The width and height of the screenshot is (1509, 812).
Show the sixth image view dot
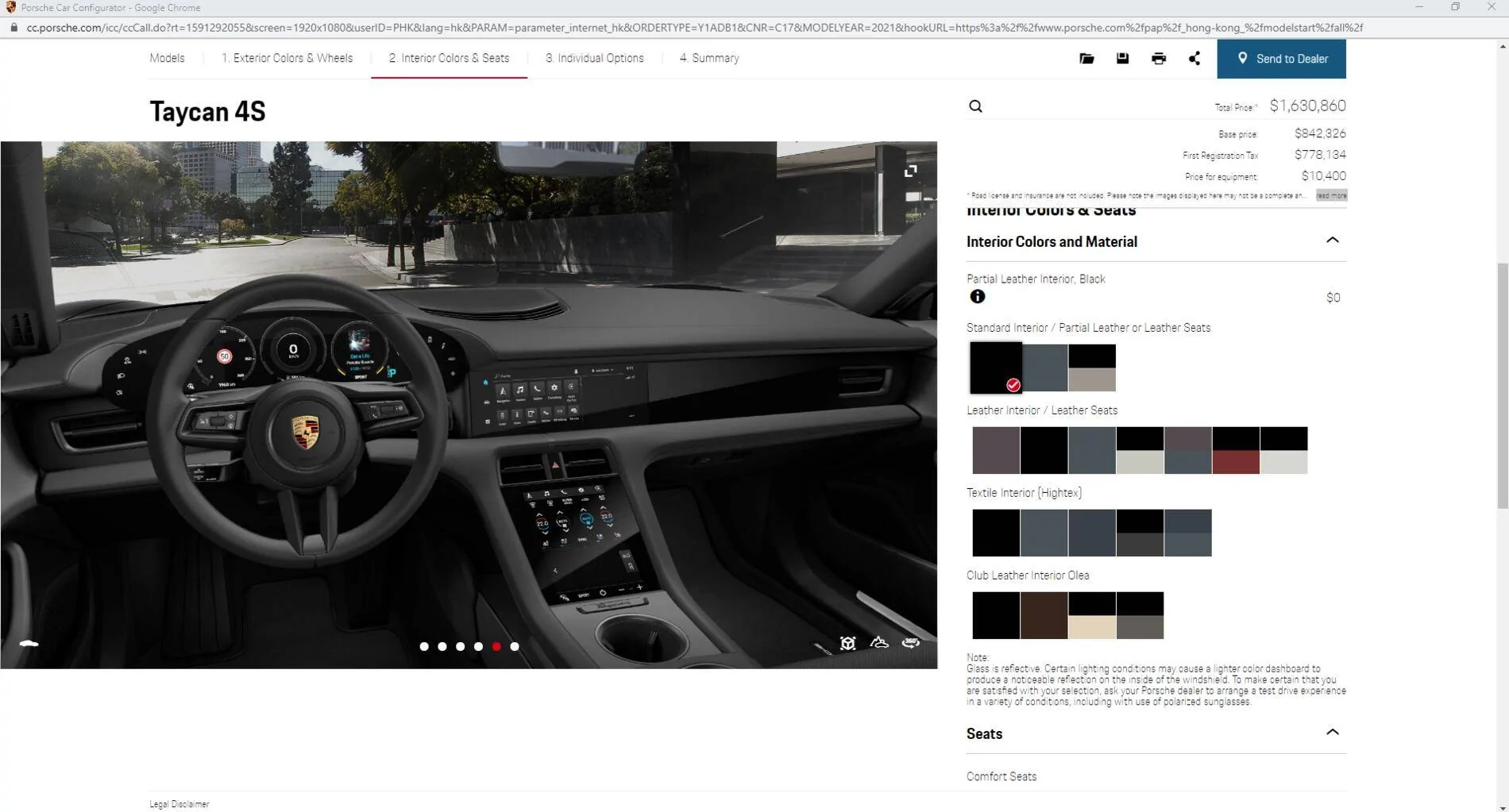point(515,647)
